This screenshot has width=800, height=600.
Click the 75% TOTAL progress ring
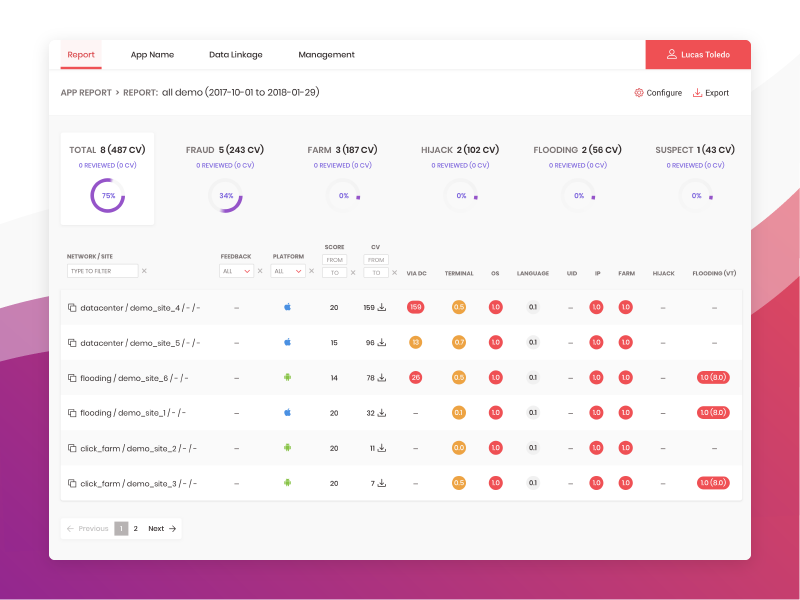coord(107,196)
